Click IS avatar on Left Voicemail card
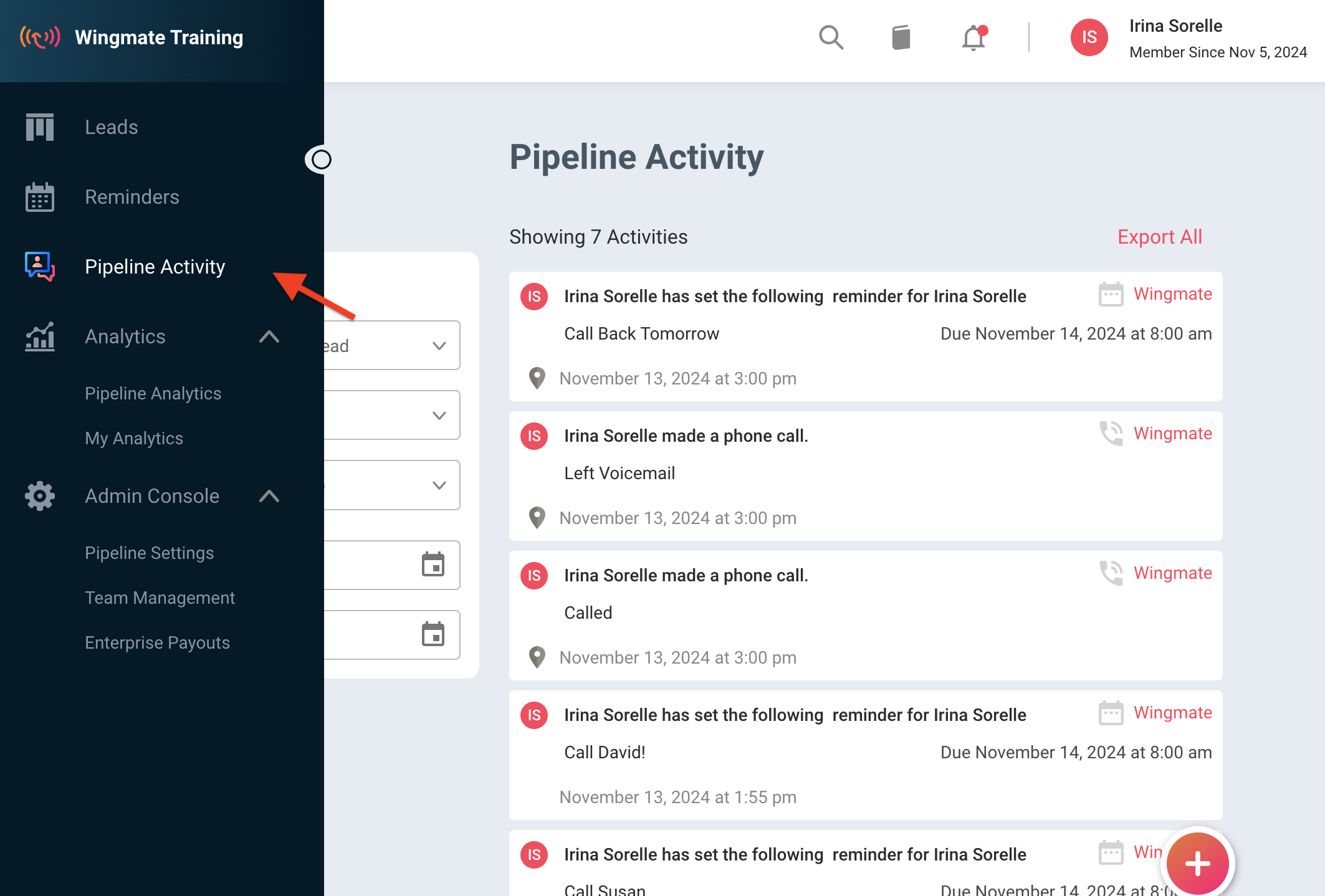The image size is (1325, 896). coord(534,436)
